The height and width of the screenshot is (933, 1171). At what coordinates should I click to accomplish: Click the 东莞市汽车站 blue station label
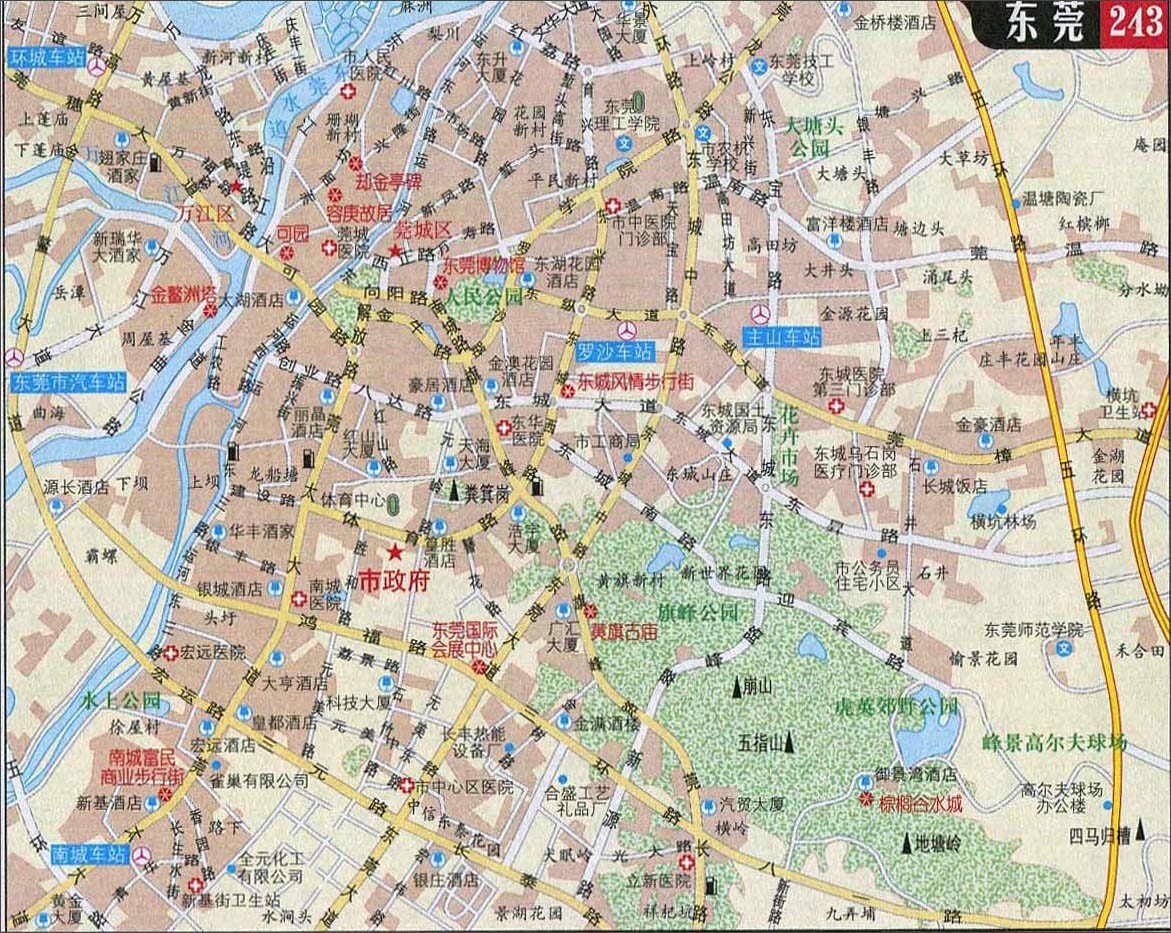(x=69, y=382)
